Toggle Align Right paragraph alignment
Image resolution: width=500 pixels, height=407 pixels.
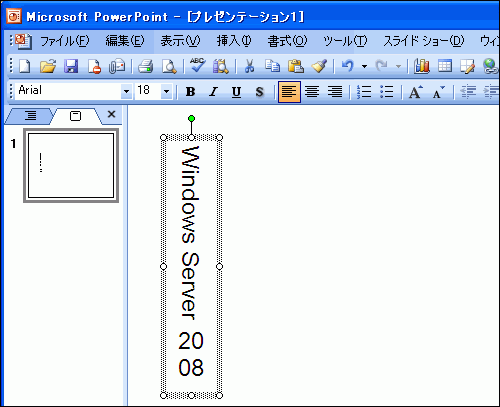click(x=335, y=92)
